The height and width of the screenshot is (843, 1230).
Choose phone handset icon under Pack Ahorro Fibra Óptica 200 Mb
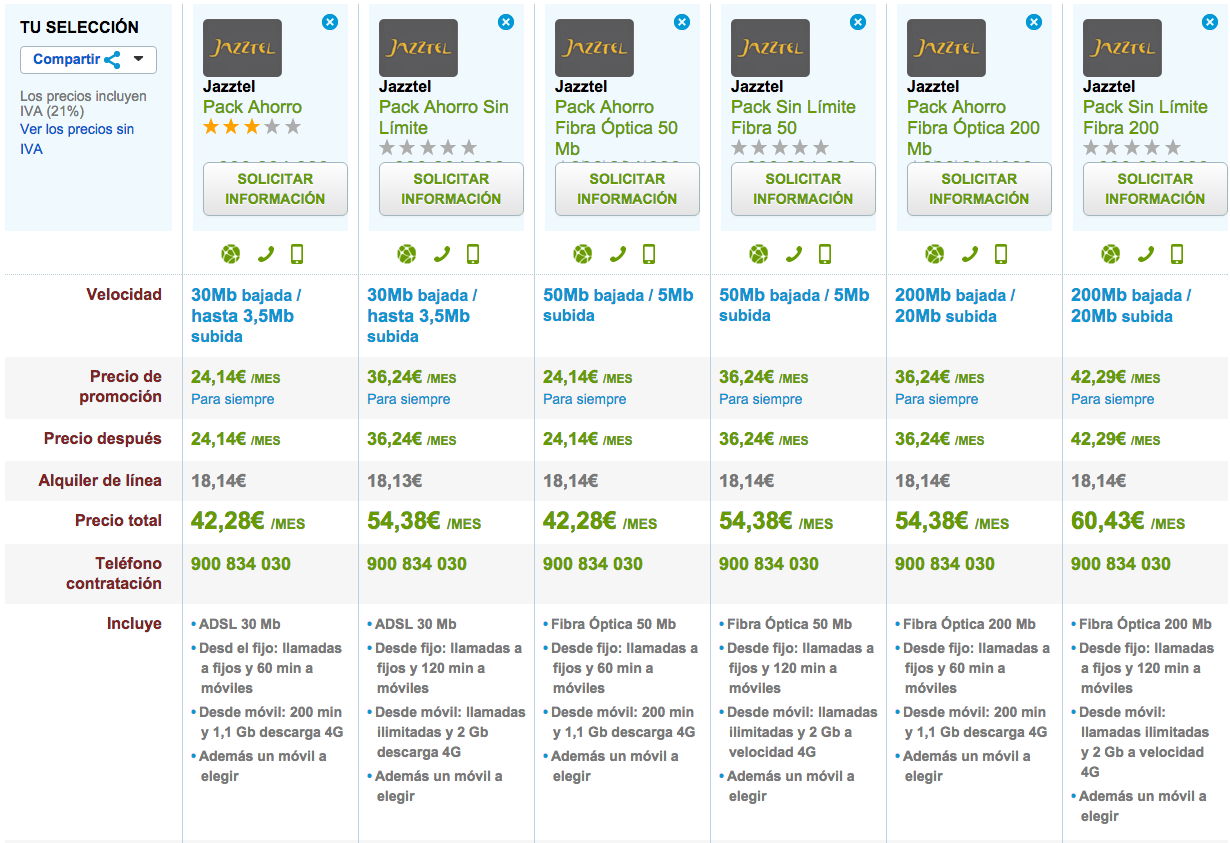click(970, 254)
